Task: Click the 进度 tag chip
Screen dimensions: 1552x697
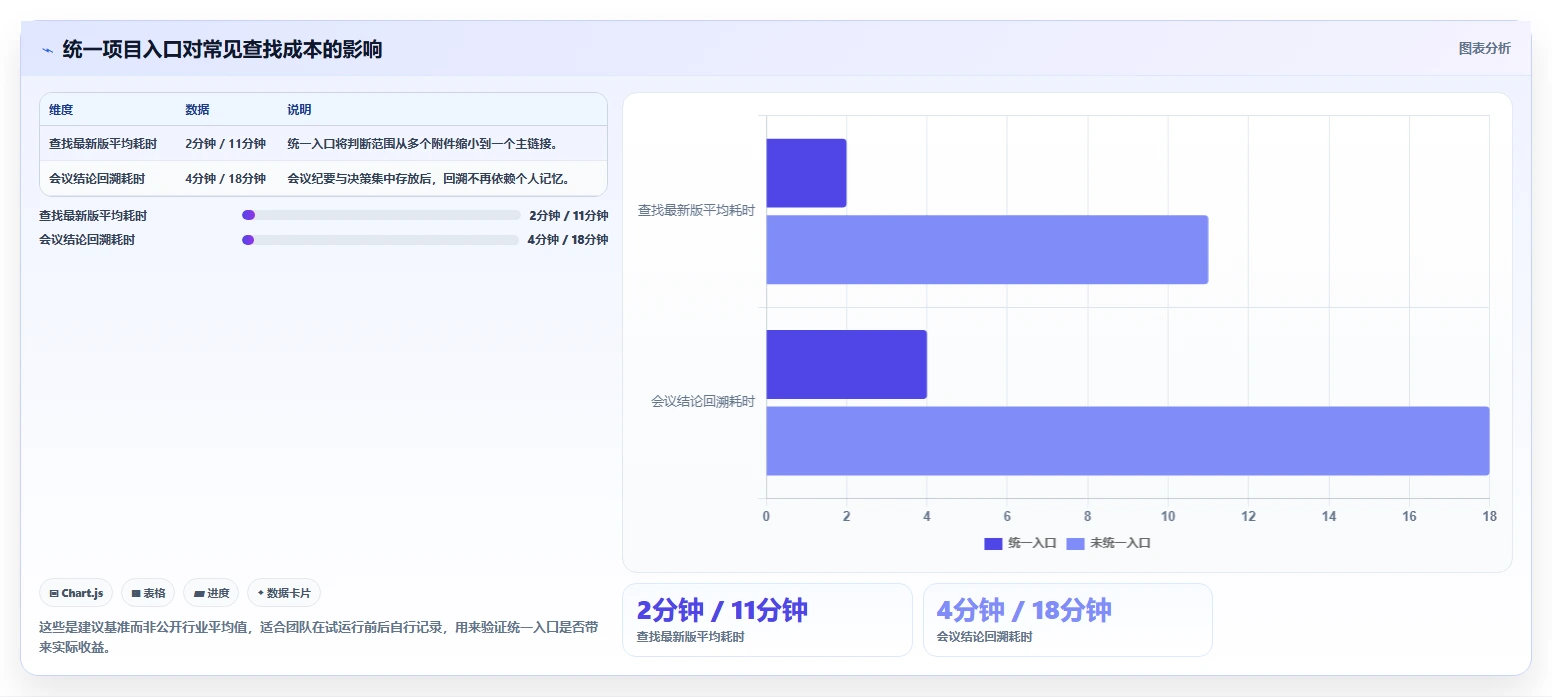Action: (x=211, y=593)
